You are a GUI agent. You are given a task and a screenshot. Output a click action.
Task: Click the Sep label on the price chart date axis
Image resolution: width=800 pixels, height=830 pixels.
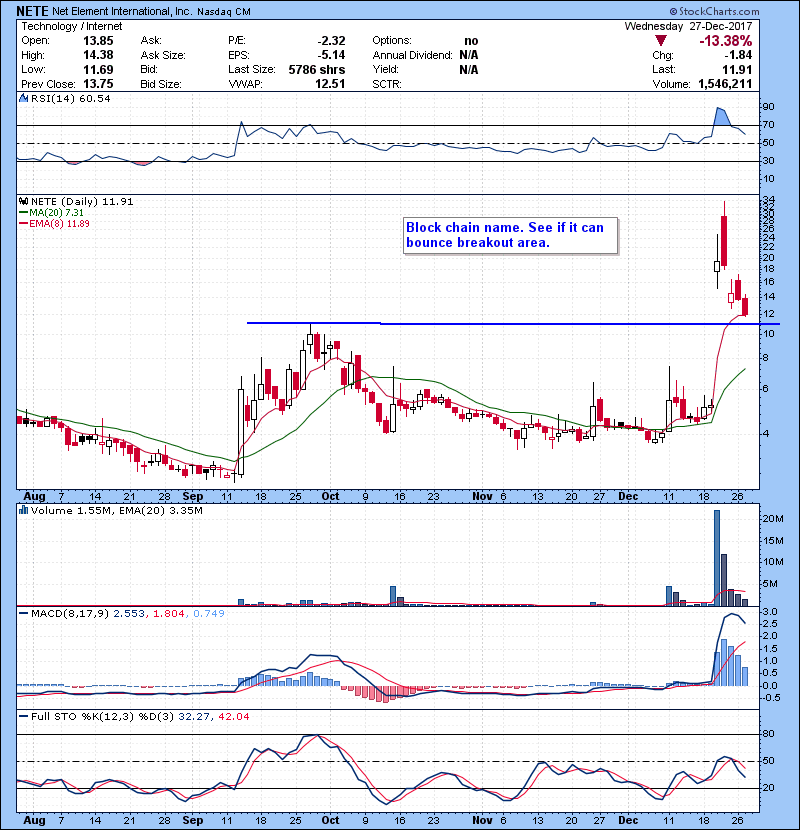click(193, 497)
